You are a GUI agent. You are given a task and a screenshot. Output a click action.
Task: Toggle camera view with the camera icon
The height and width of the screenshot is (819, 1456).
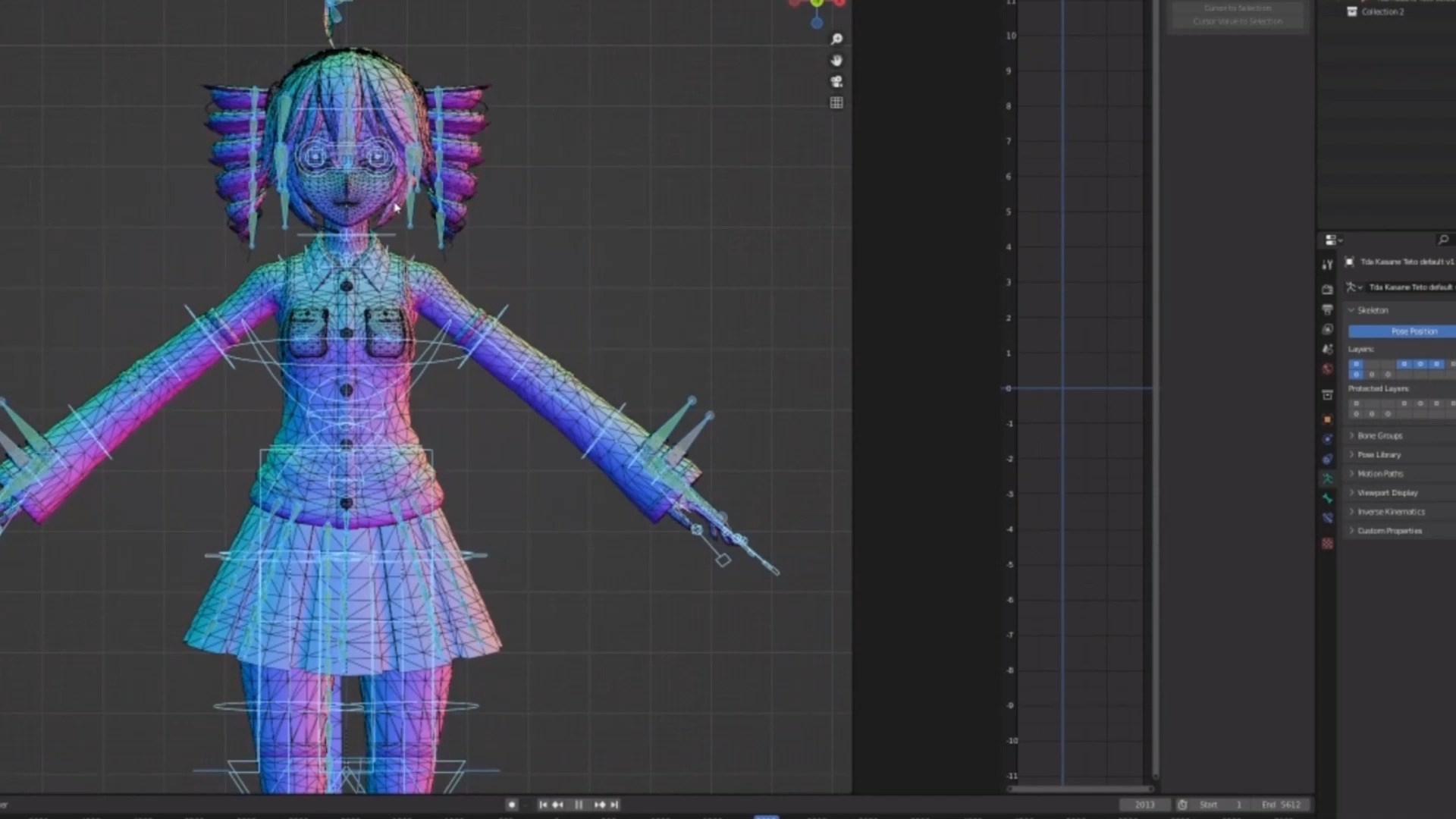(x=836, y=81)
